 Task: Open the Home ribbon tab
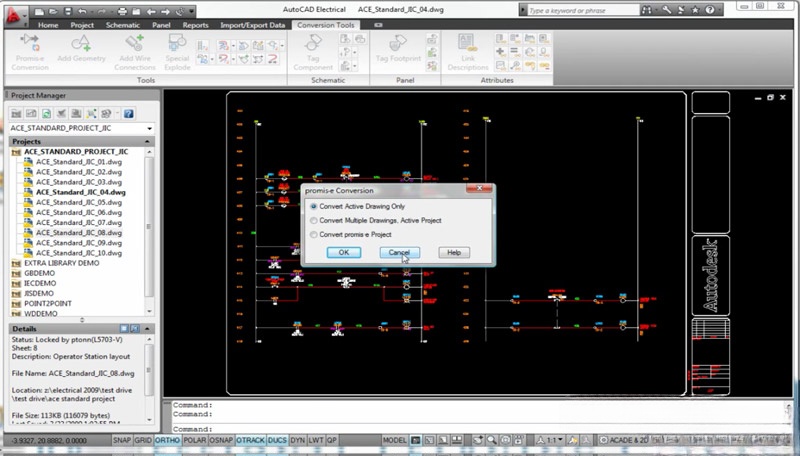coord(48,25)
